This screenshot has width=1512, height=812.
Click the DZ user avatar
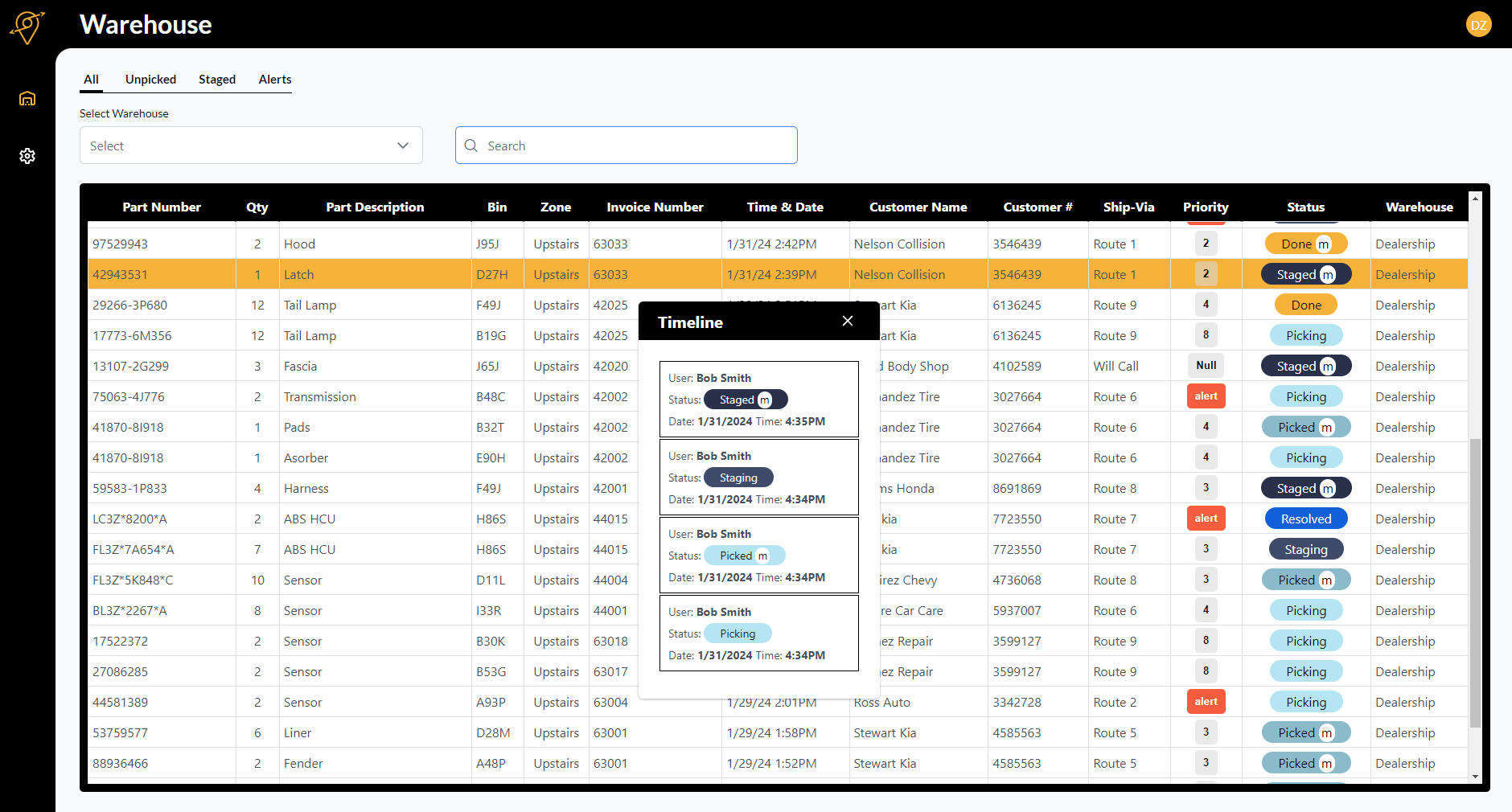pos(1479,25)
